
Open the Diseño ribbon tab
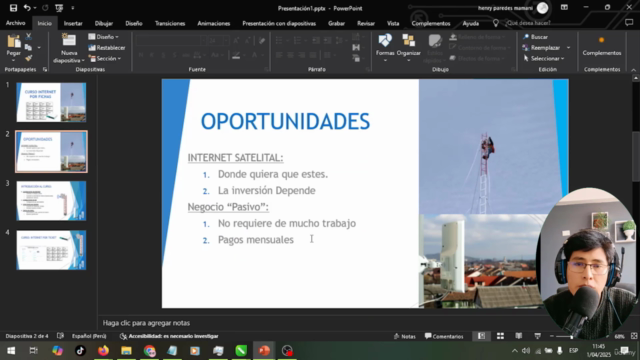pos(134,23)
